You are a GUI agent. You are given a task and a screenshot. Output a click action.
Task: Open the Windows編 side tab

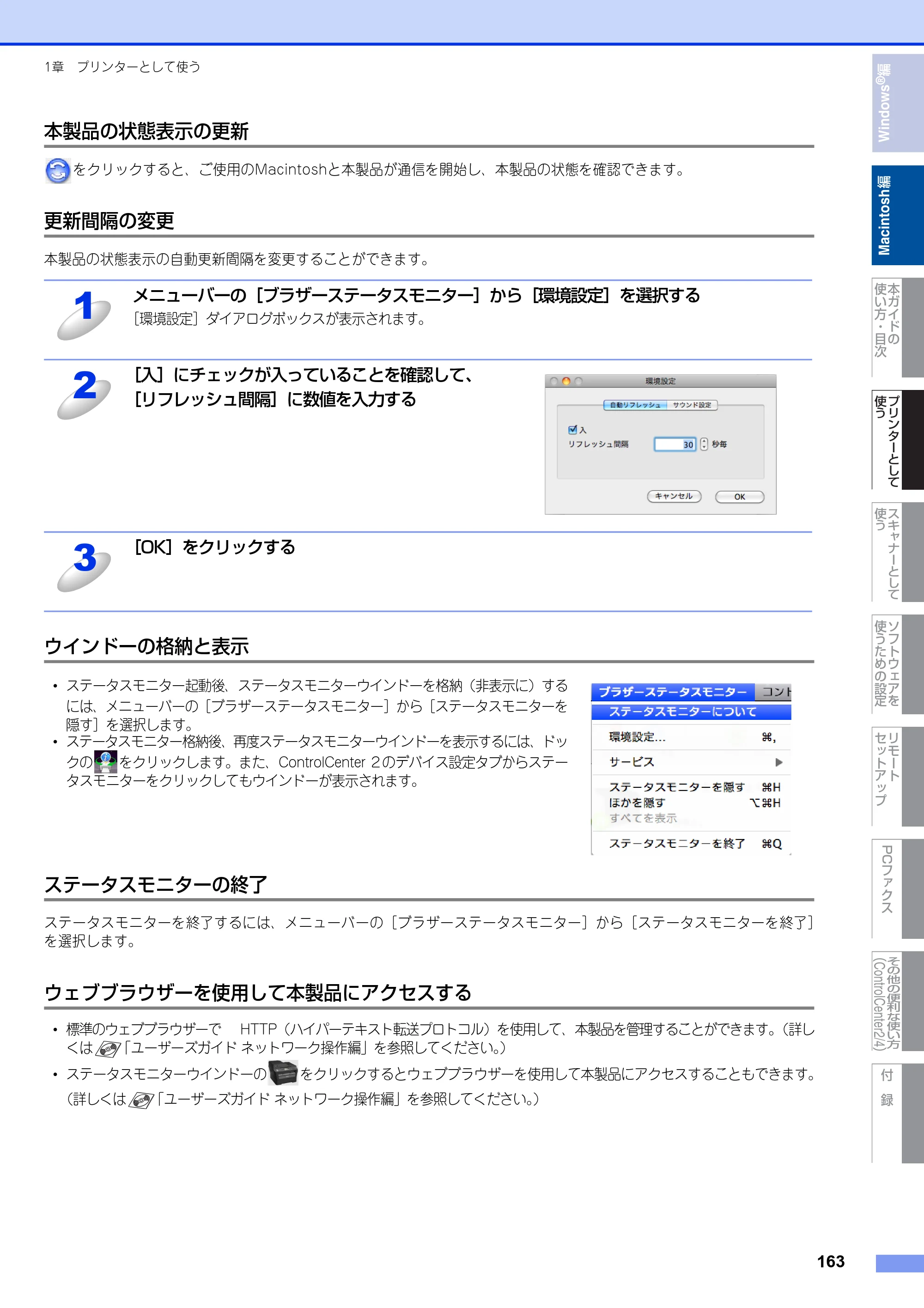coord(897,103)
